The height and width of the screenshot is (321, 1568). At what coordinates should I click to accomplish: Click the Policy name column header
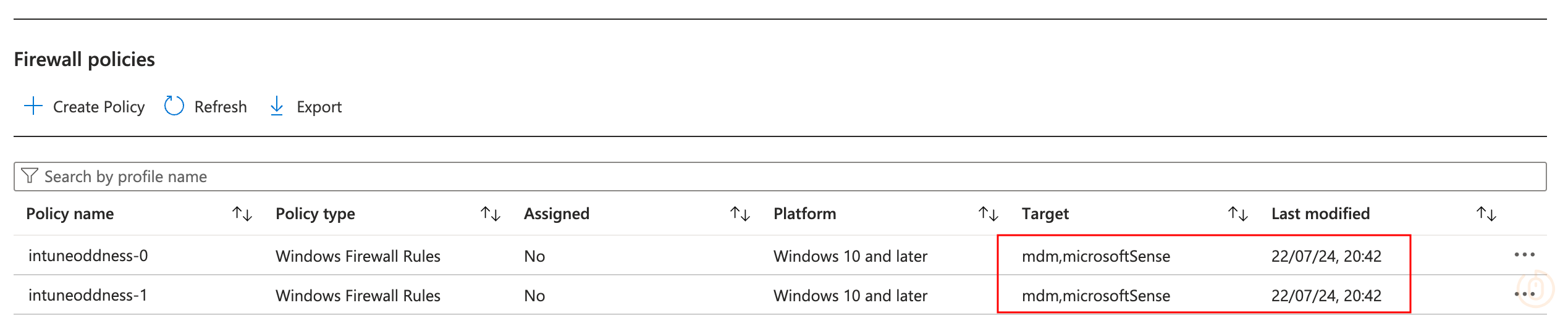(70, 214)
